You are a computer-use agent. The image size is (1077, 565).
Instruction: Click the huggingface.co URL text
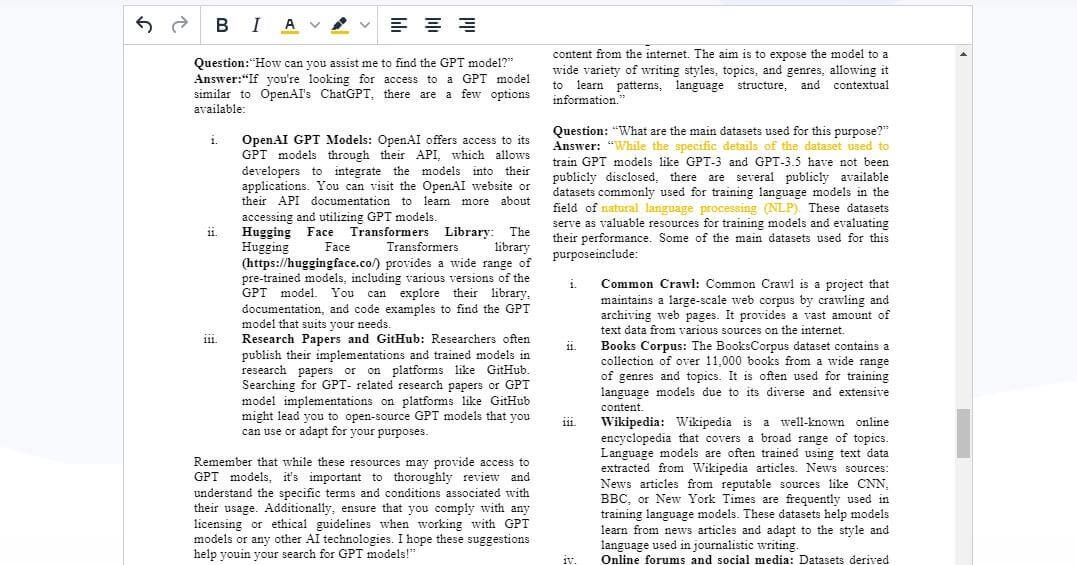point(311,263)
